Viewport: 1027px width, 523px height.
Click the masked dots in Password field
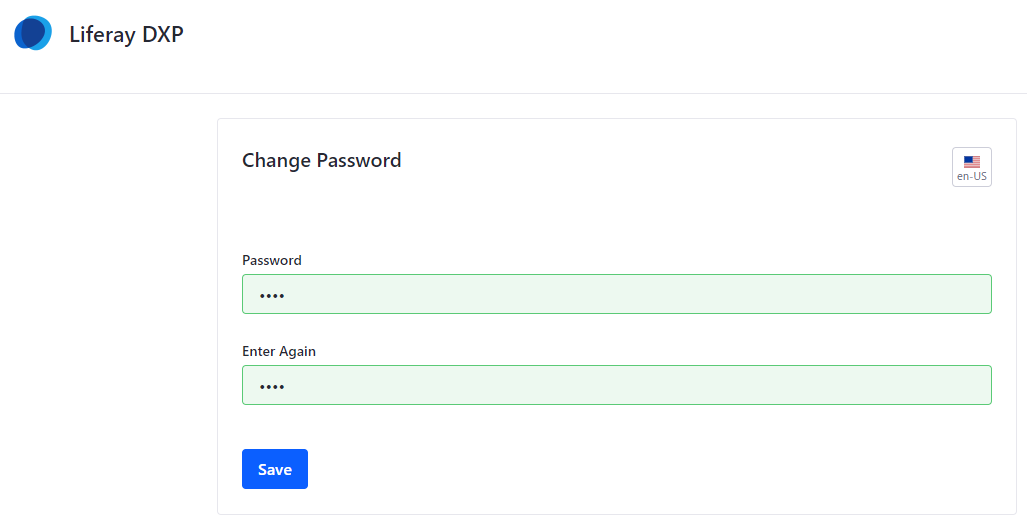point(272,295)
